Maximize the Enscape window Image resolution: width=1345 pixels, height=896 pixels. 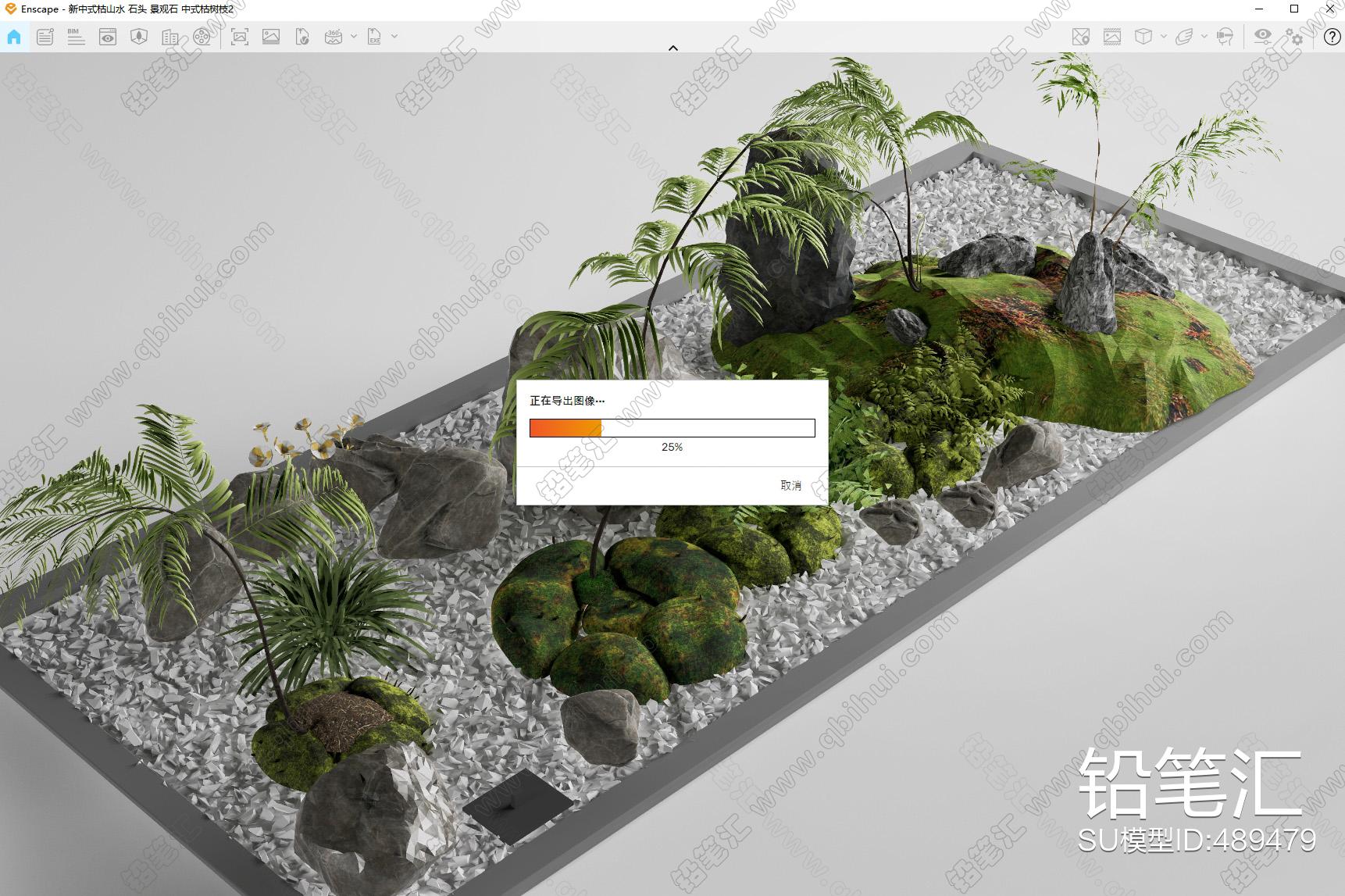click(x=1294, y=9)
